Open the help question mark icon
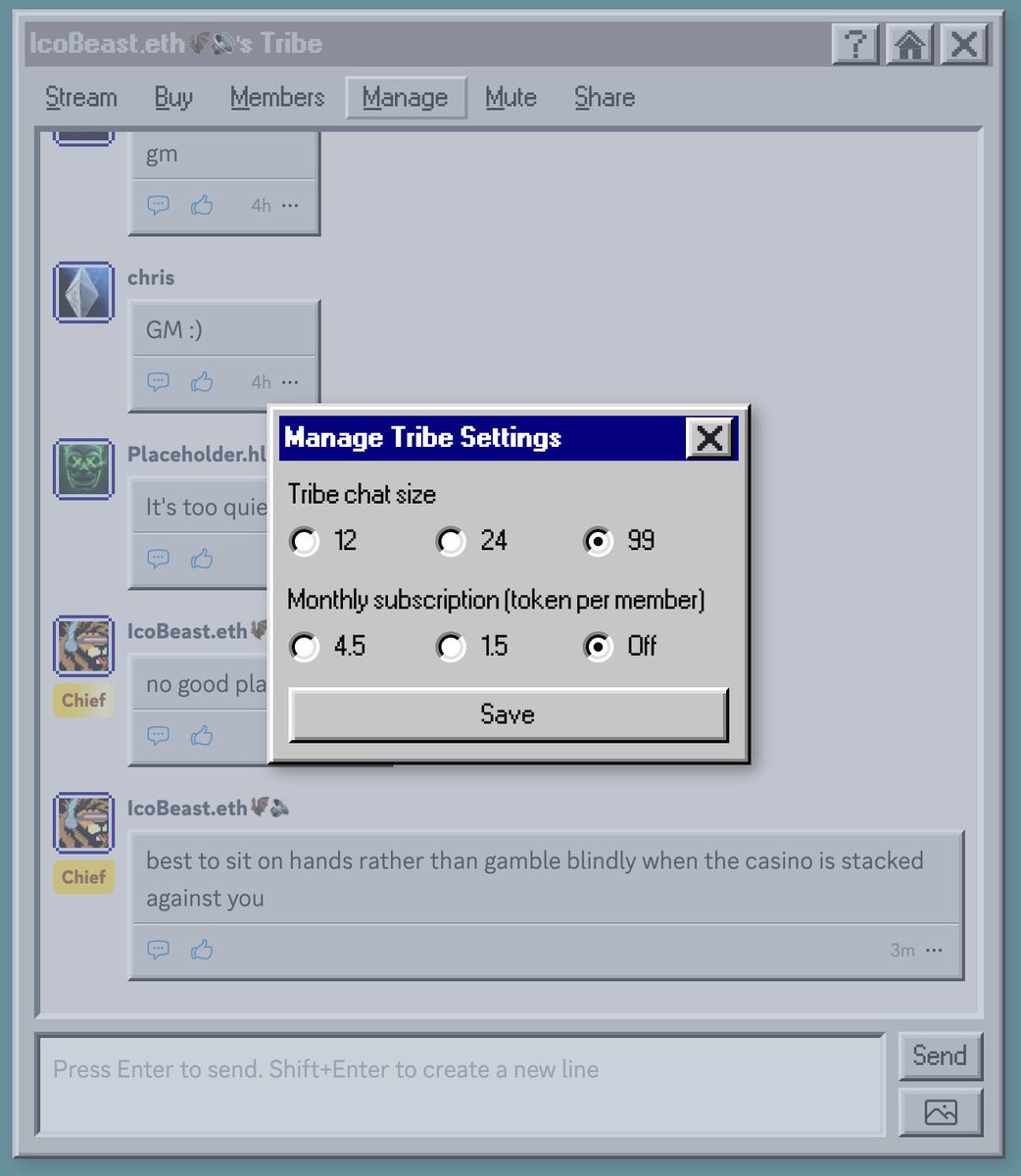 click(x=855, y=44)
